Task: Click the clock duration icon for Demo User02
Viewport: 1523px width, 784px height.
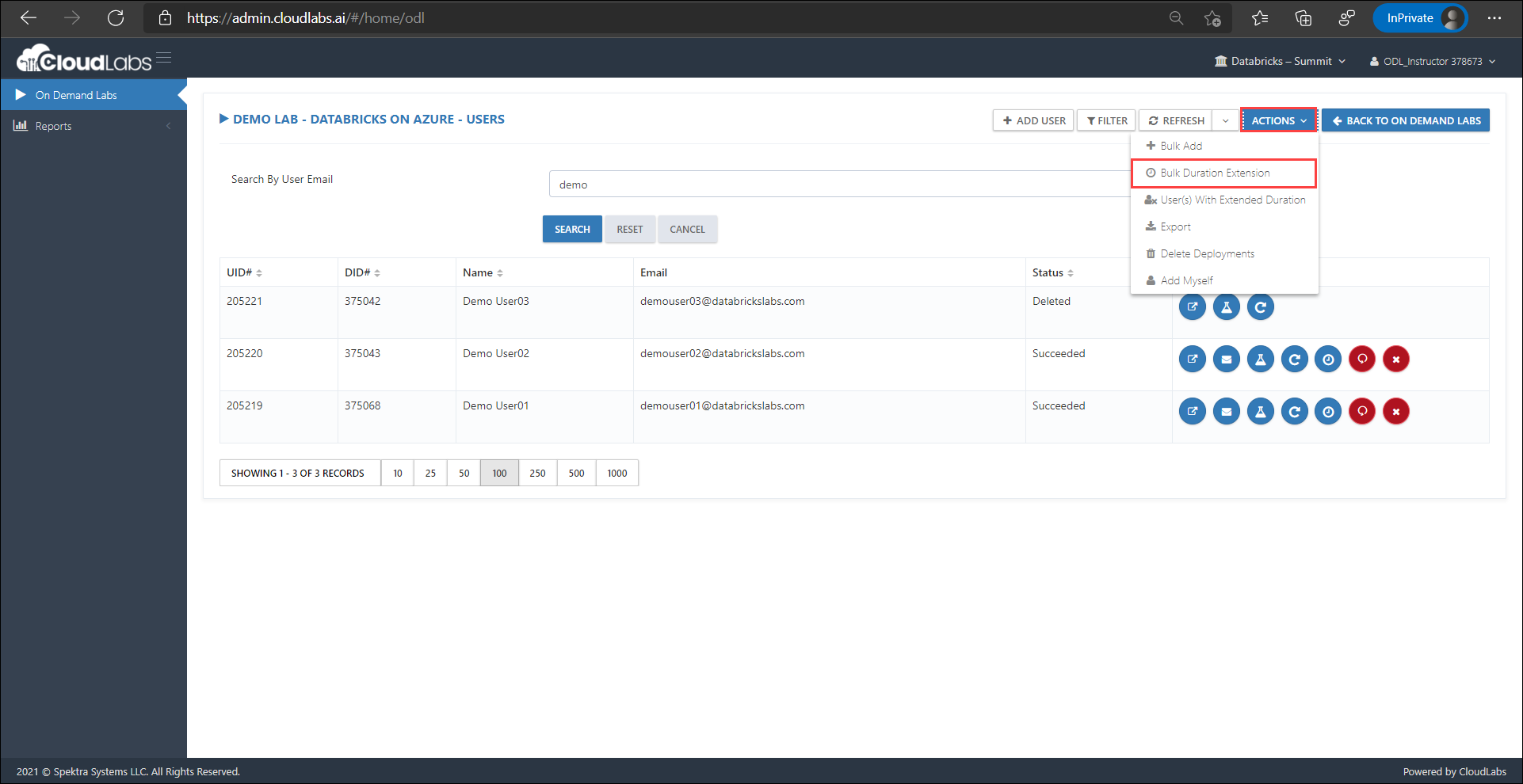Action: (x=1328, y=359)
